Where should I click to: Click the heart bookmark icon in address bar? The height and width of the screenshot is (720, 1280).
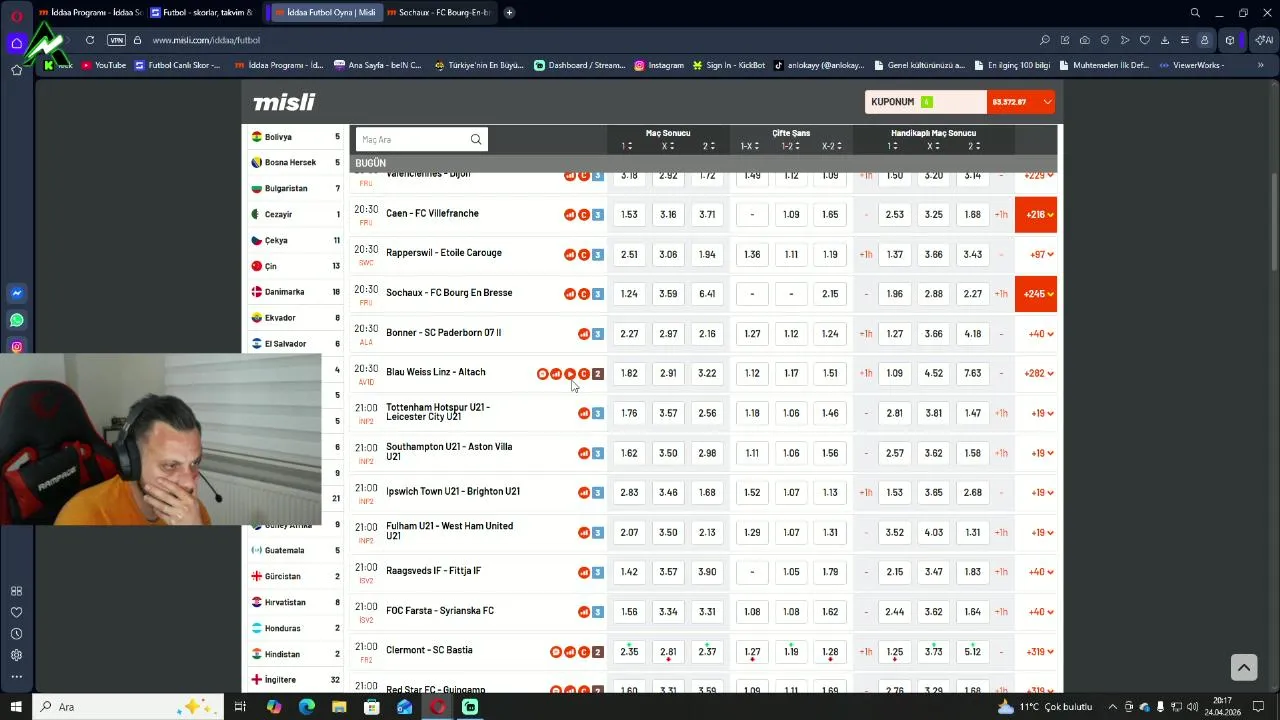(1145, 40)
